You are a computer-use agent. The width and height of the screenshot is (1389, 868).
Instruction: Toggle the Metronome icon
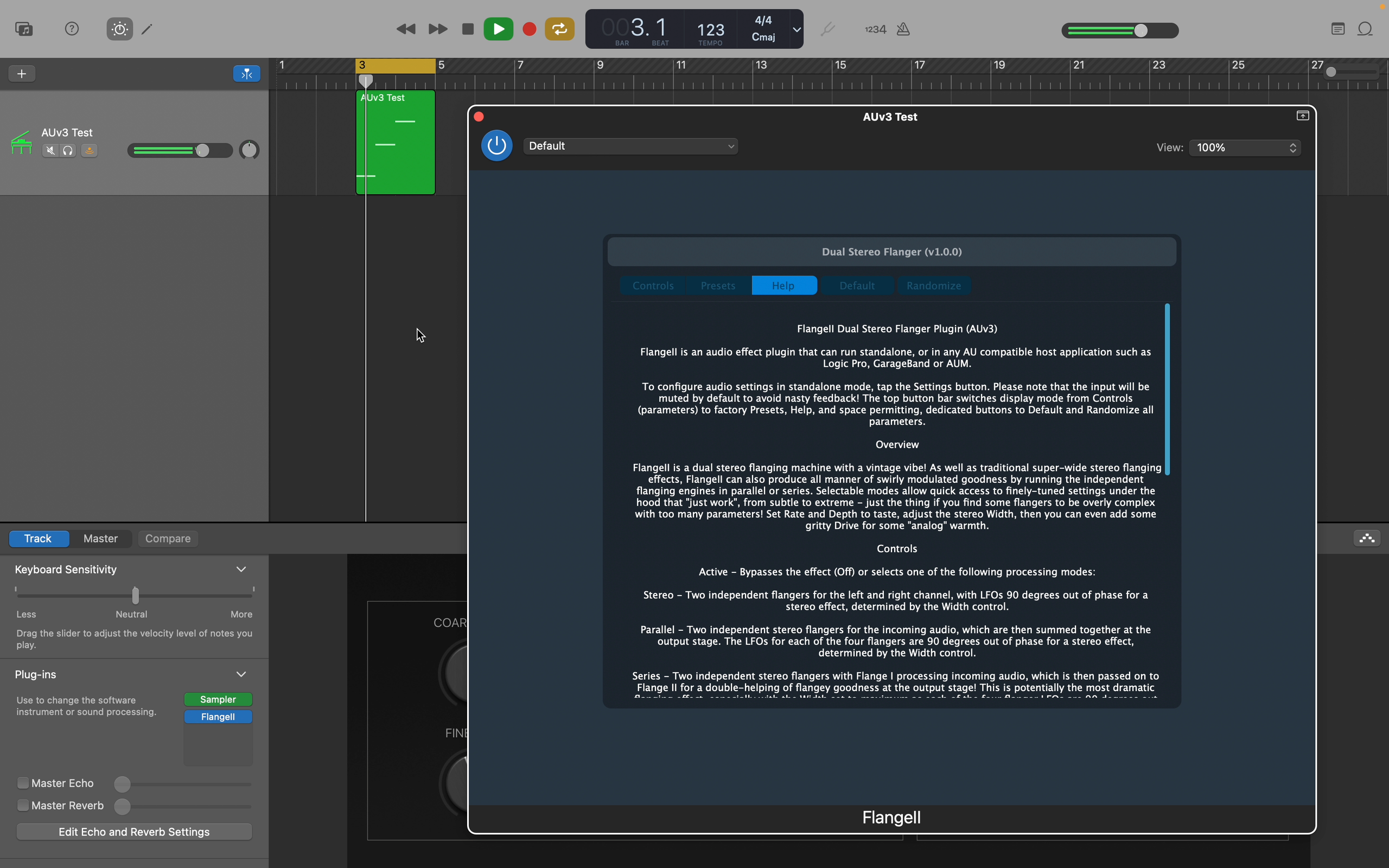(x=903, y=29)
